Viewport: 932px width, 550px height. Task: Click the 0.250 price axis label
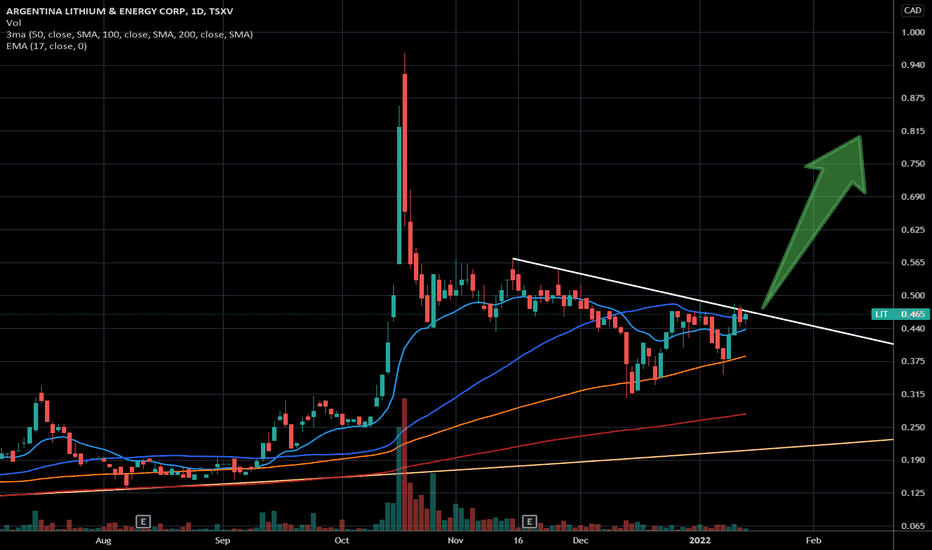click(913, 427)
